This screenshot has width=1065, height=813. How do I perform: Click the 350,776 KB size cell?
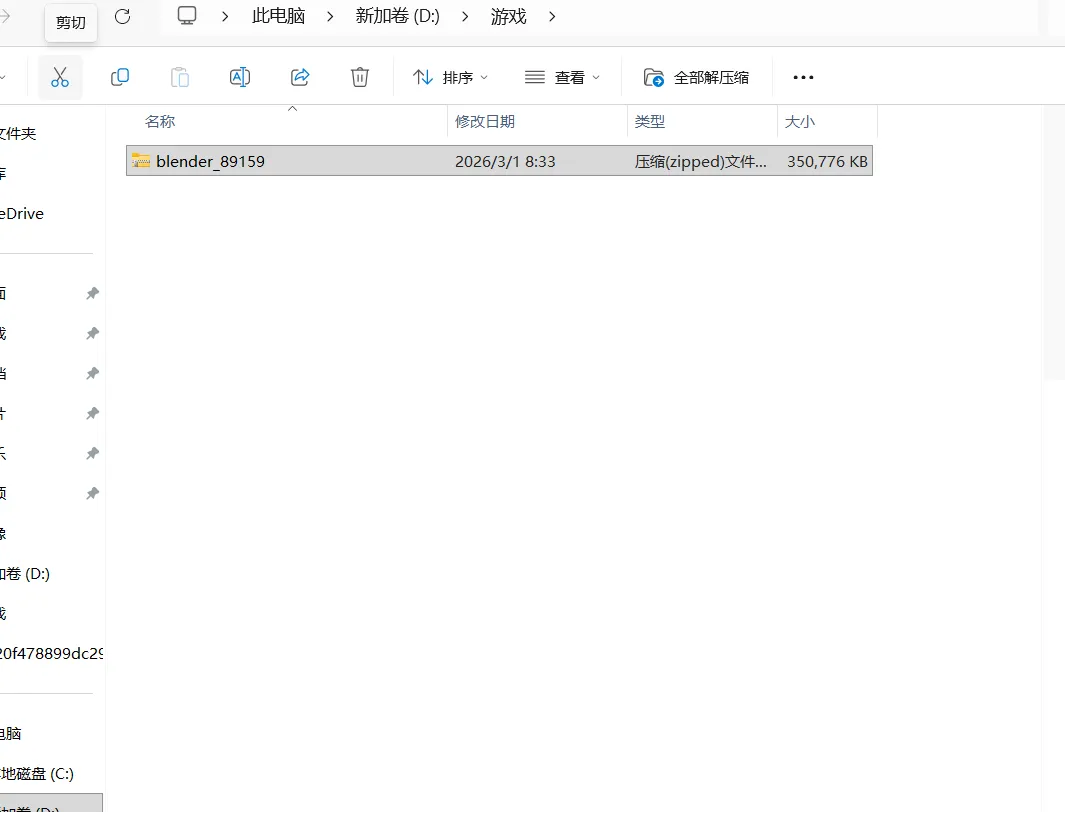tap(827, 162)
